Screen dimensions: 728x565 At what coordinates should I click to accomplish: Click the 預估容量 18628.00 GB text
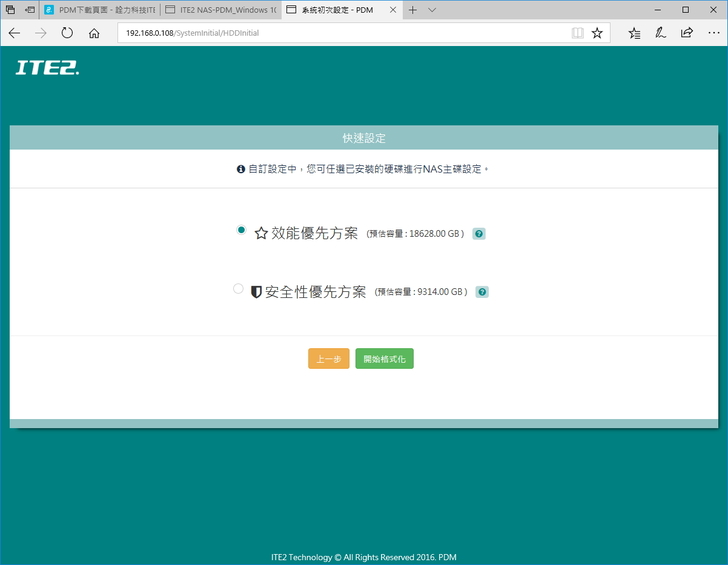(x=415, y=234)
